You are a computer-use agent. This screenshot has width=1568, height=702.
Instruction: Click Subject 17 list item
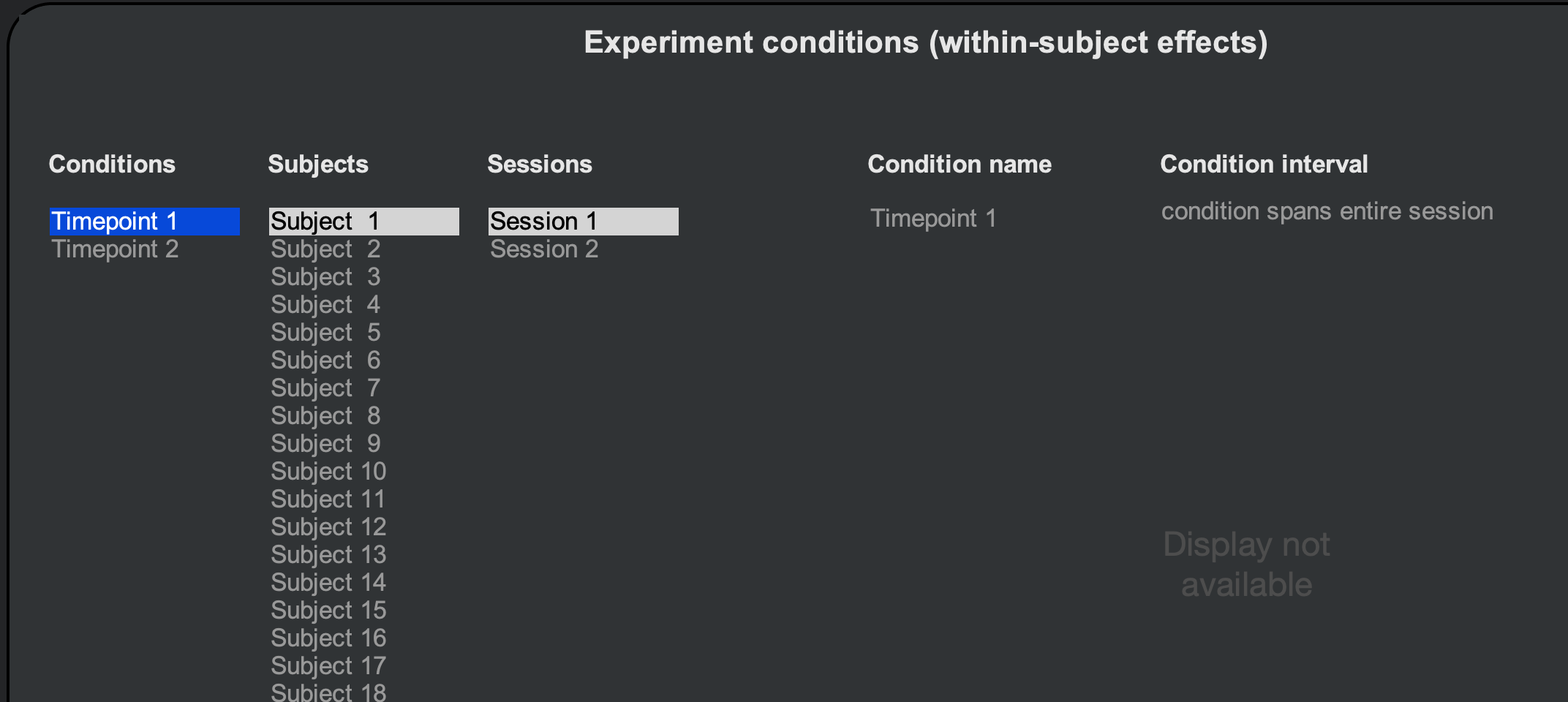[x=328, y=666]
